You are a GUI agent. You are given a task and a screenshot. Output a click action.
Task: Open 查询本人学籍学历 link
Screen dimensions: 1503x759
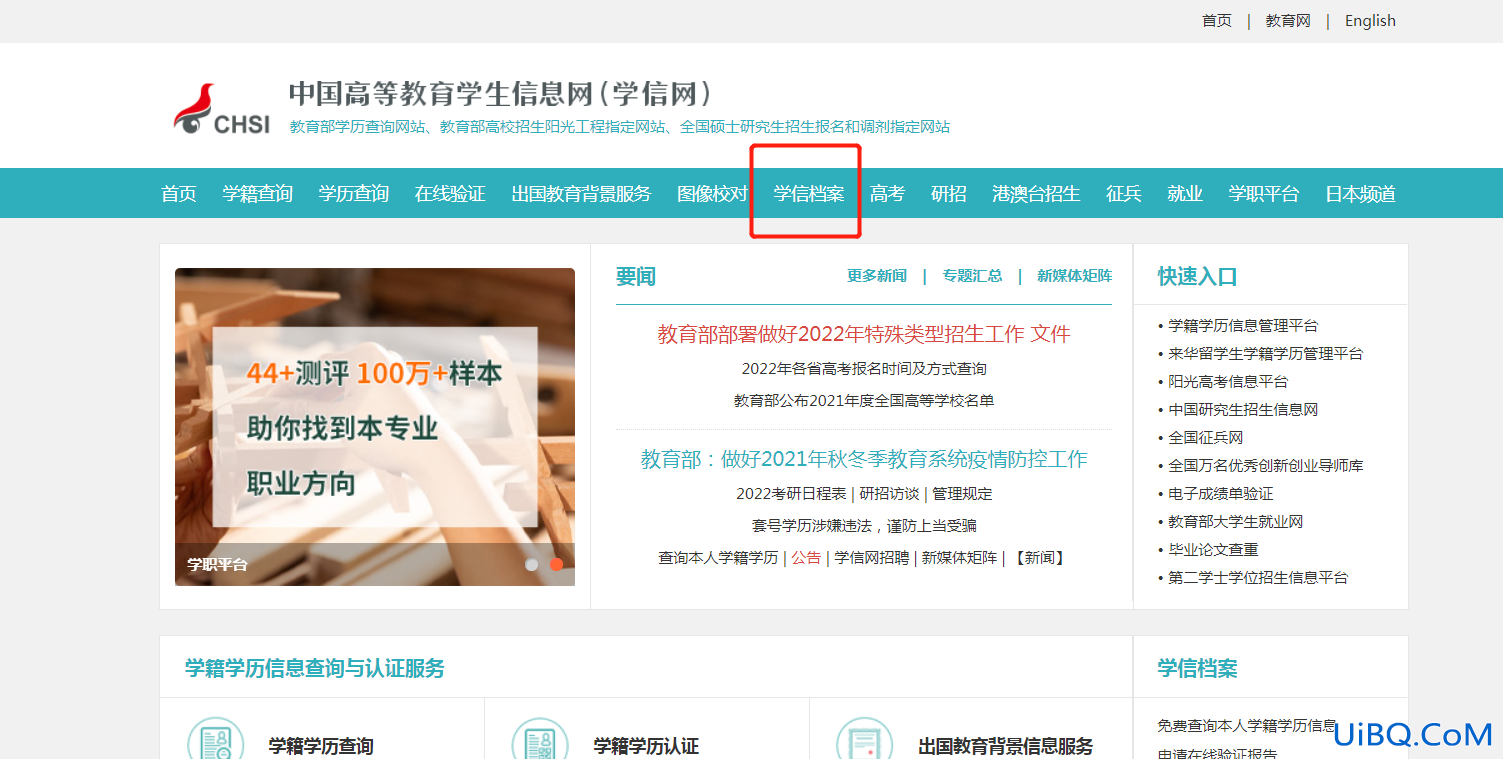718,558
